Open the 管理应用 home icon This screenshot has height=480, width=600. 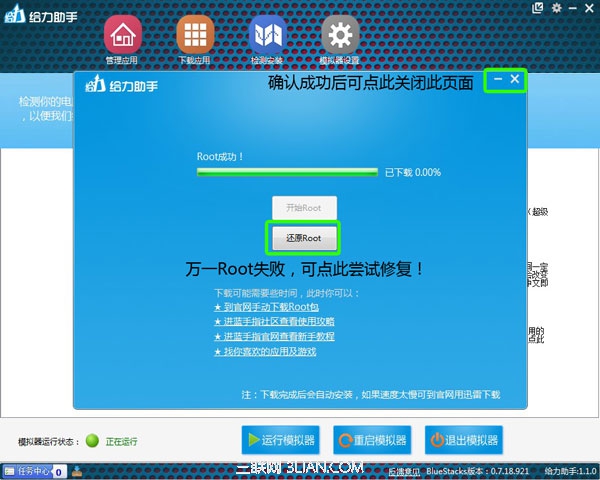[122, 39]
